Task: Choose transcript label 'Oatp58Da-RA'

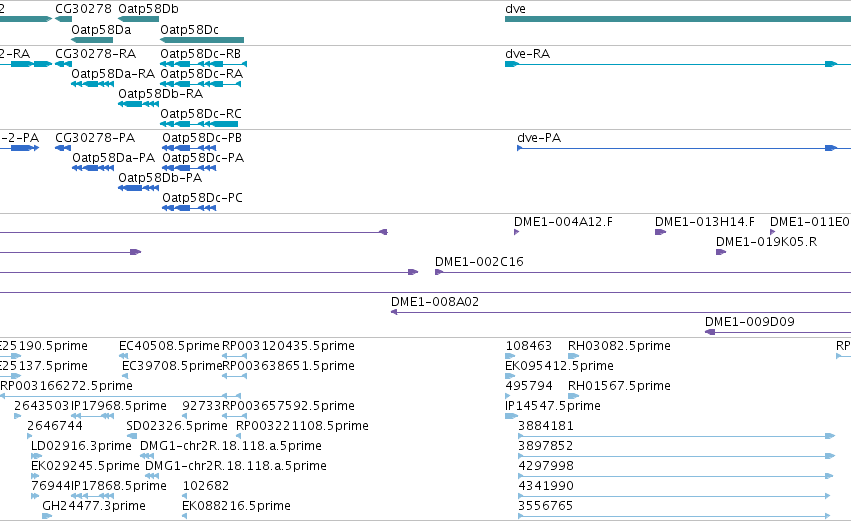Action: (x=113, y=74)
